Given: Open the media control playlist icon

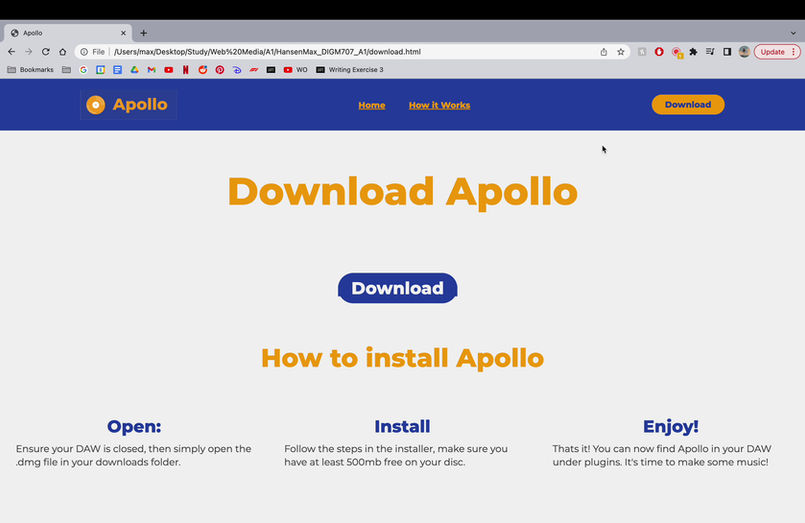Looking at the screenshot, I should click(x=710, y=52).
